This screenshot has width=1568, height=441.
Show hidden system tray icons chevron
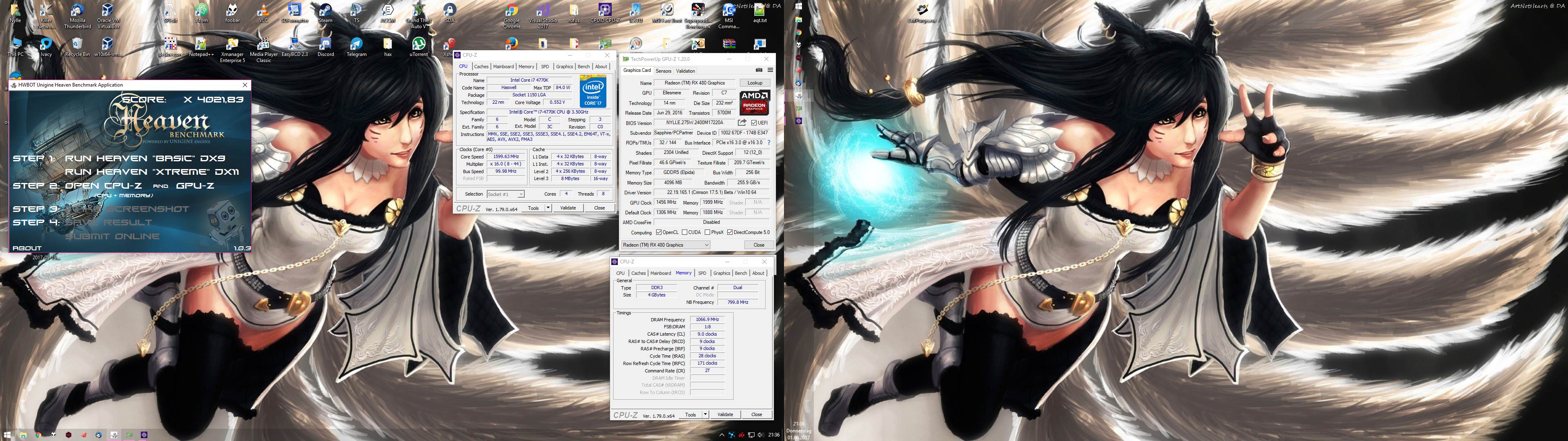tap(722, 435)
